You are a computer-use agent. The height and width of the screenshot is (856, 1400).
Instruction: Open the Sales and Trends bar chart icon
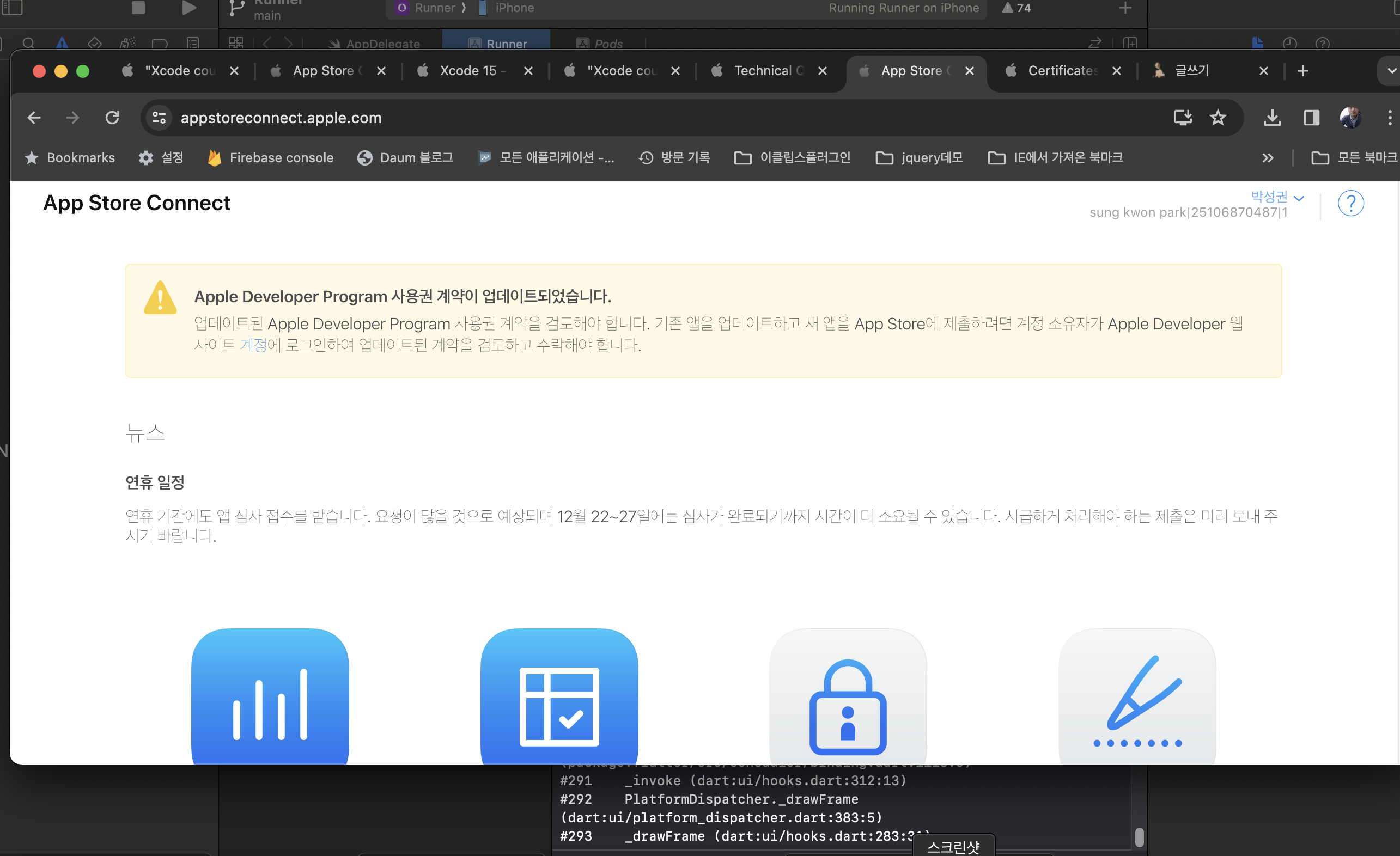[x=270, y=696]
